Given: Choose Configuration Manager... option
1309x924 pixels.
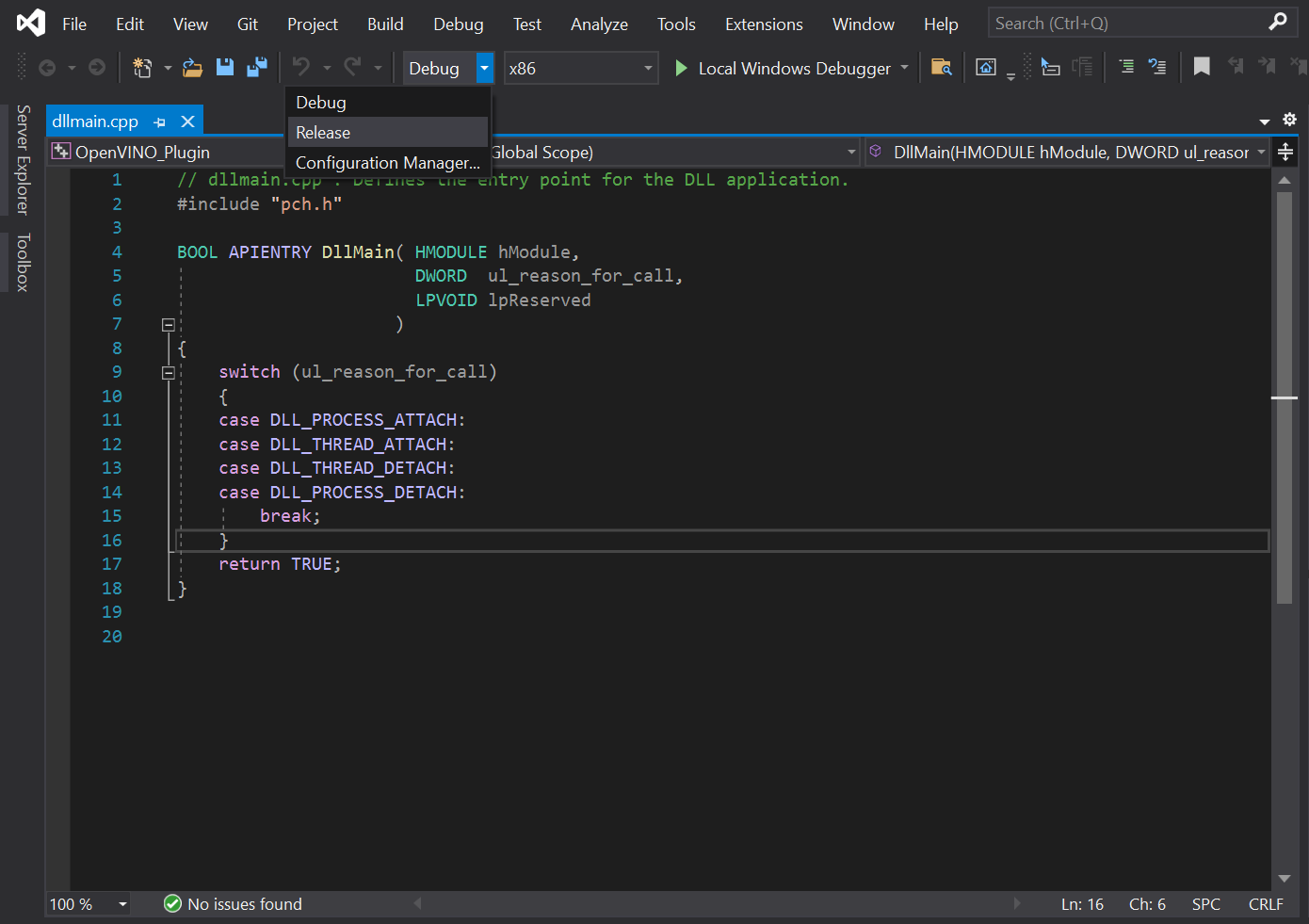Looking at the screenshot, I should pos(387,163).
